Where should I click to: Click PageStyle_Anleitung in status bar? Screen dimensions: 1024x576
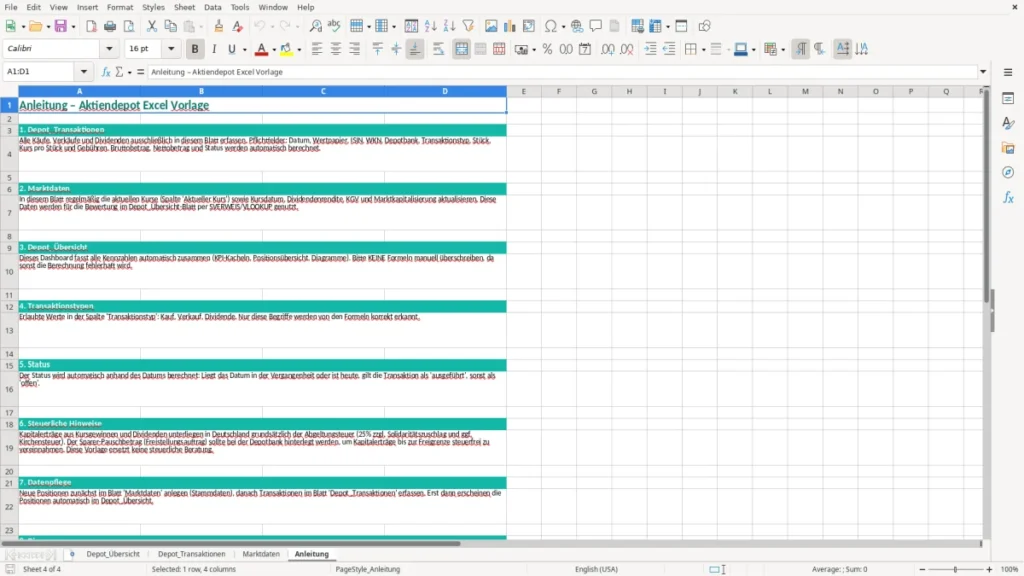point(367,569)
